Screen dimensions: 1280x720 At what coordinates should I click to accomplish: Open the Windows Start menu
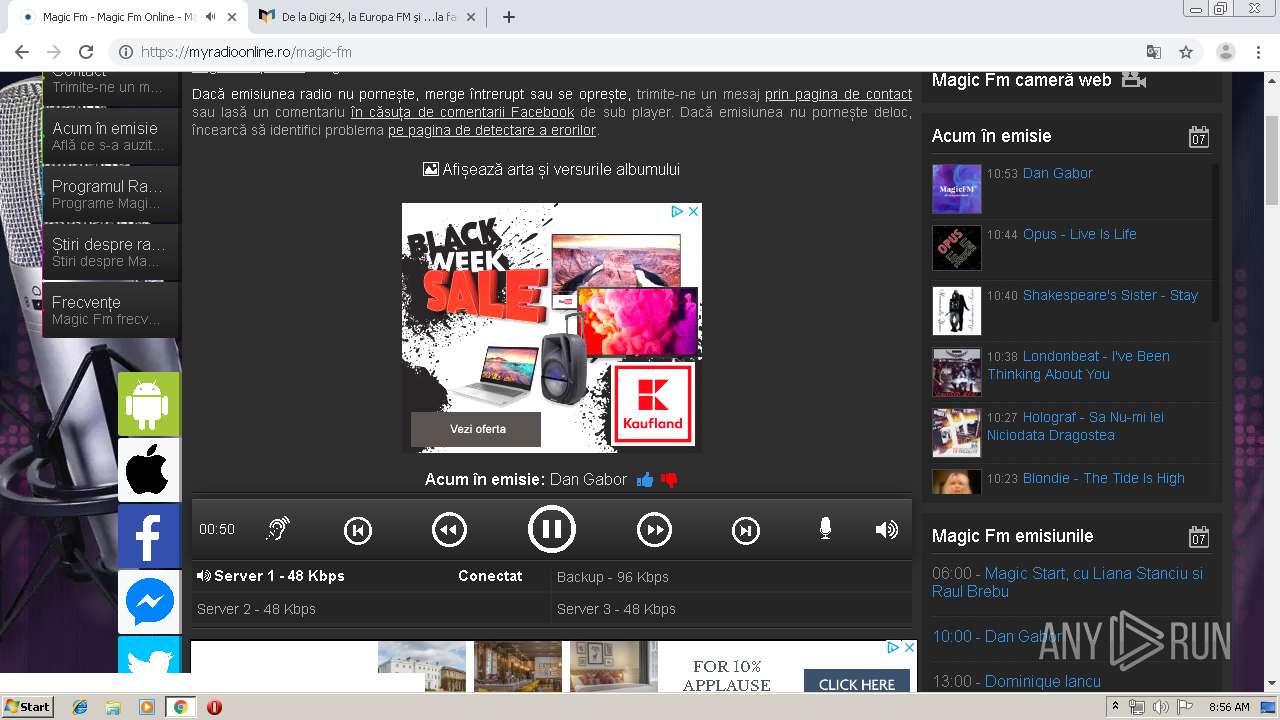click(28, 707)
